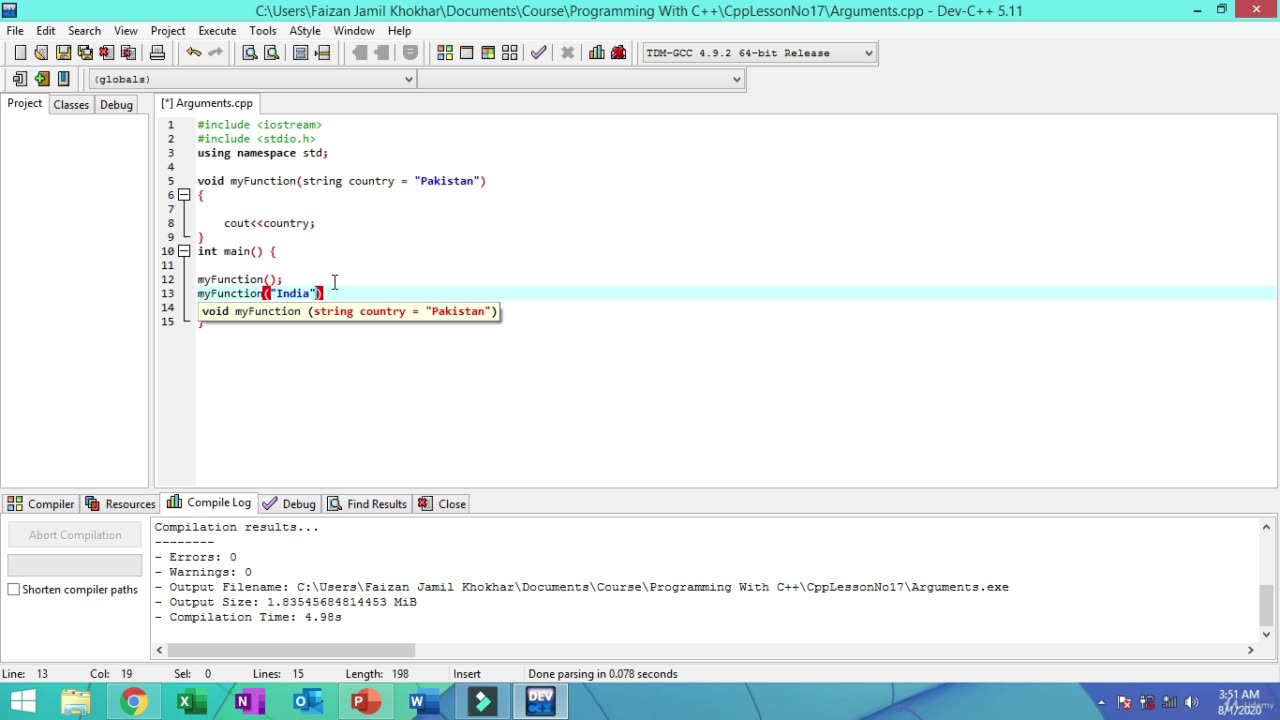Switch to the Debug sidebar tab
This screenshot has height=720, width=1280.
116,104
